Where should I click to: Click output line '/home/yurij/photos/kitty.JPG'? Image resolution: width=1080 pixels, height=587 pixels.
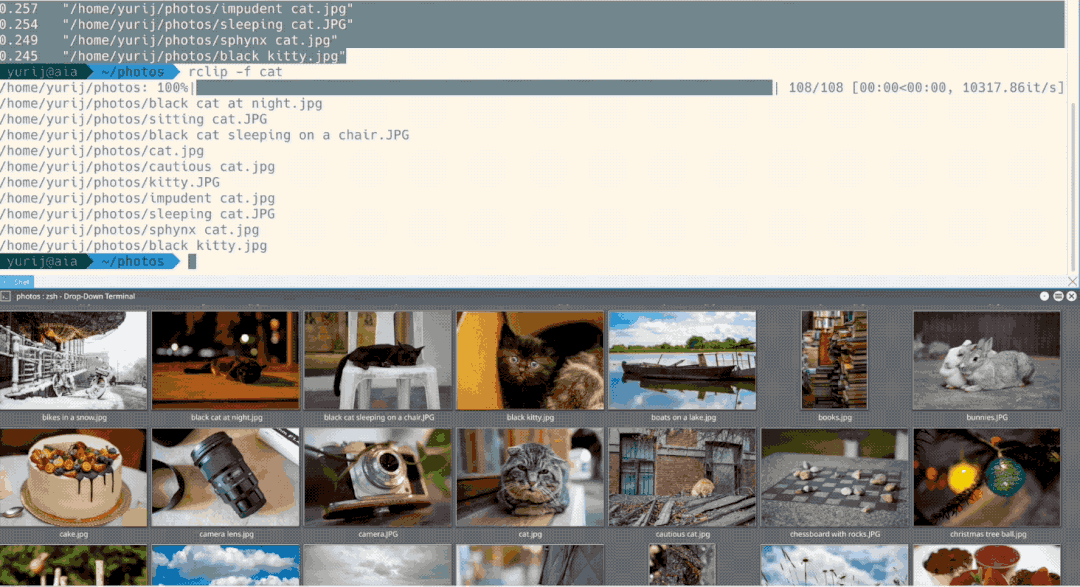pyautogui.click(x=110, y=183)
